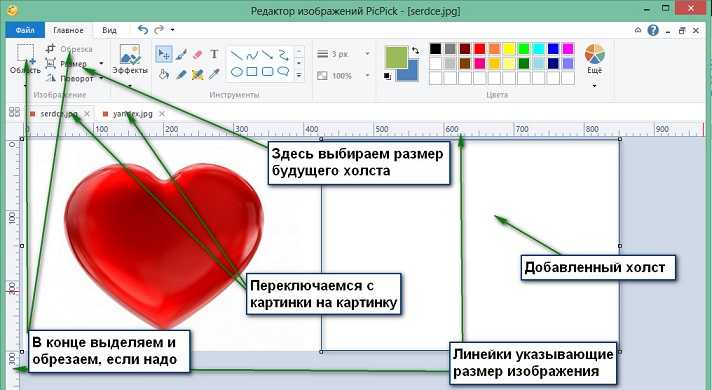Choose the speech bubble shape
Viewport: 712px width, 390px height.
(283, 71)
